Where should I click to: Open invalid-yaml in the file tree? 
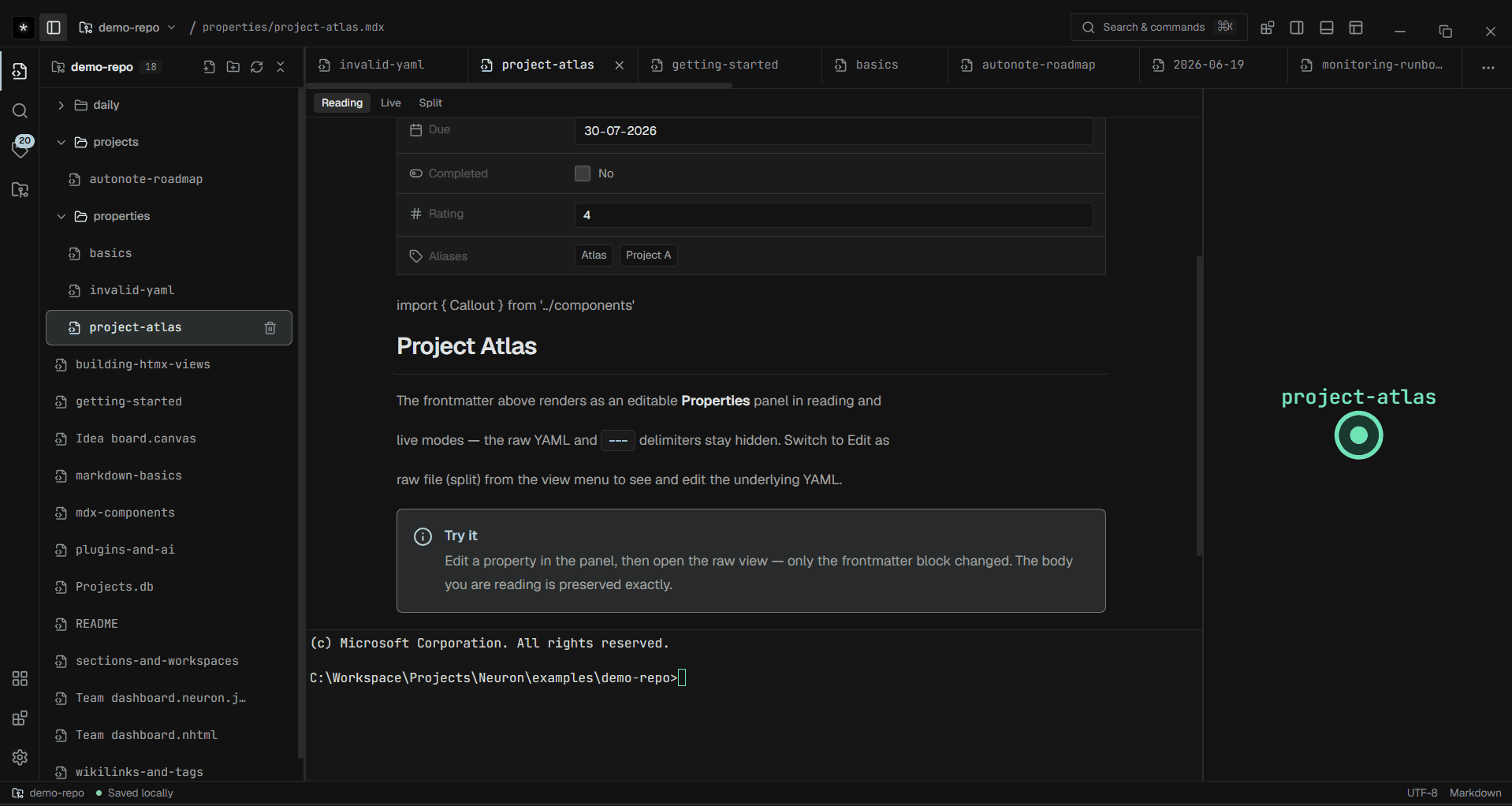pyautogui.click(x=169, y=291)
